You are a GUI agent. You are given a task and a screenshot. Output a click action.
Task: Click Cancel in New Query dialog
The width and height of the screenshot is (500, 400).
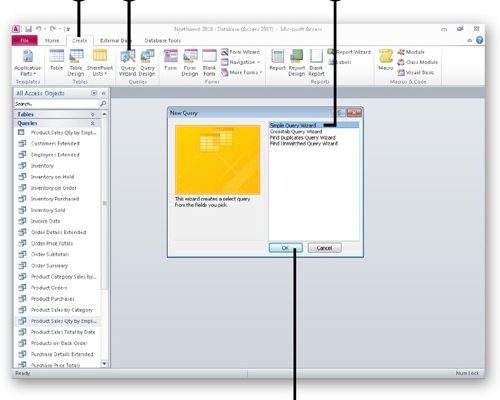tap(324, 248)
